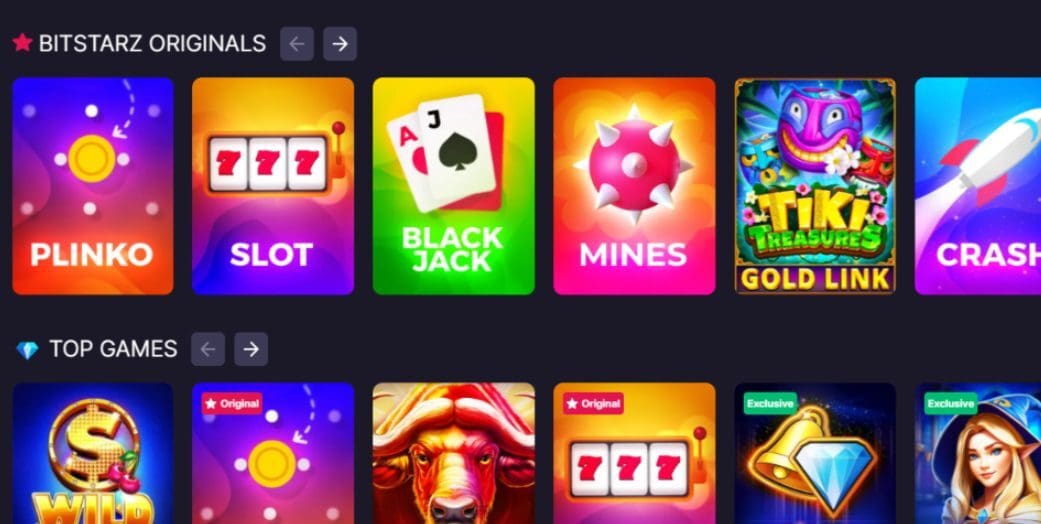Open the red buffalo game tile
The width and height of the screenshot is (1041, 524).
[453, 454]
